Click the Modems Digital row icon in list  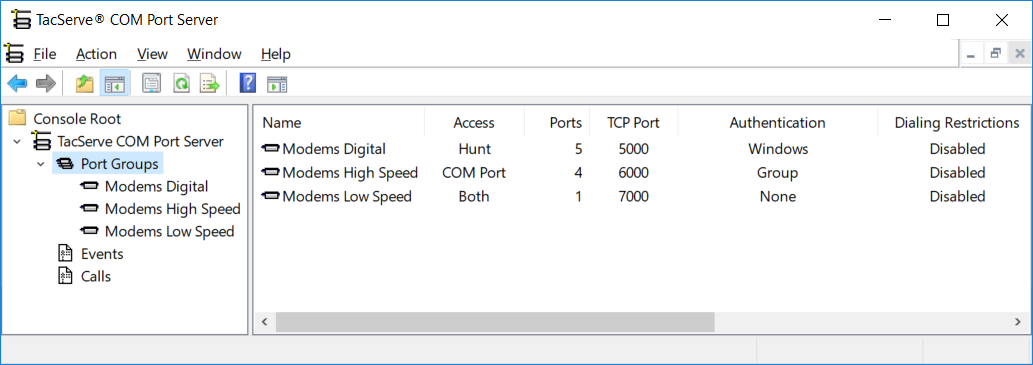(270, 149)
